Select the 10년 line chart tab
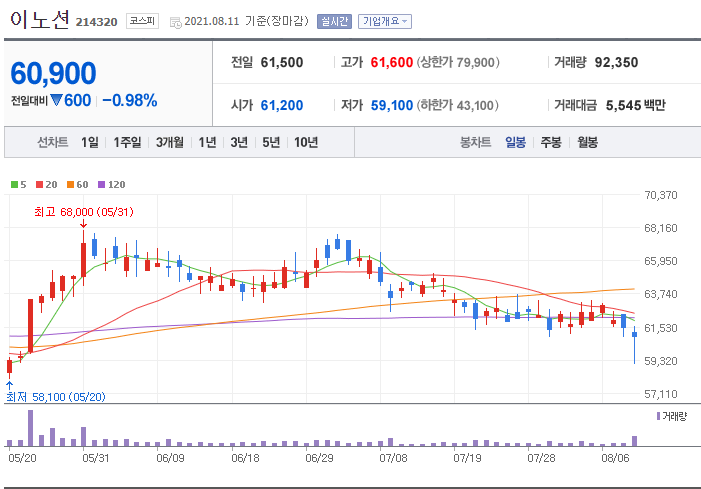The width and height of the screenshot is (701, 489). click(x=306, y=143)
